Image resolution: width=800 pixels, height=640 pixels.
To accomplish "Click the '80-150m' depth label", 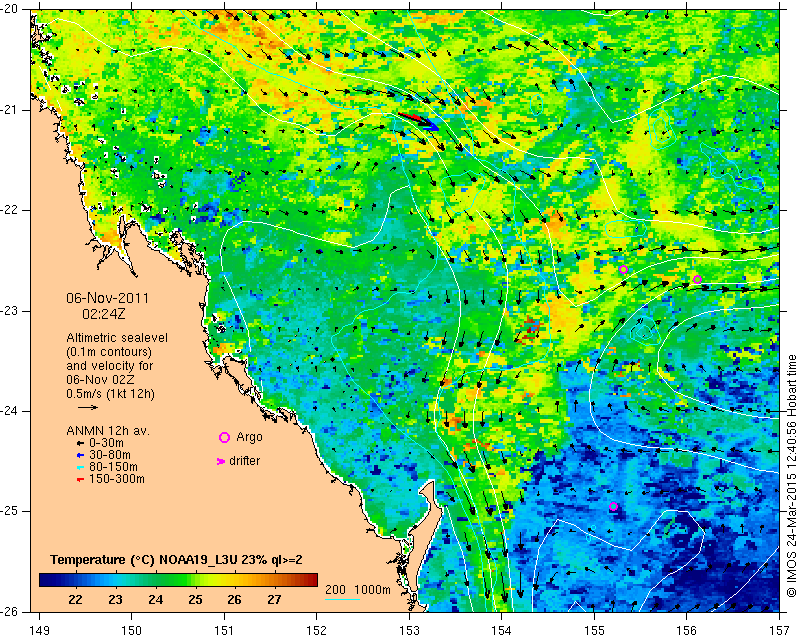I will click(113, 467).
